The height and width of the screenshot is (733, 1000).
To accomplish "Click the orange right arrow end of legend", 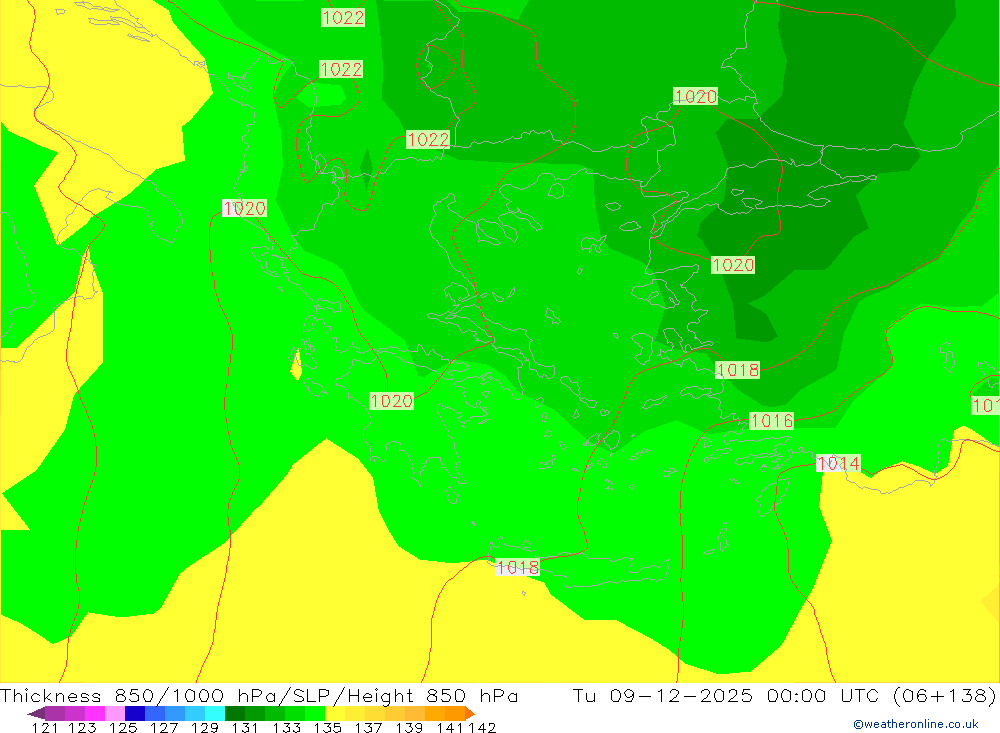I will [x=470, y=713].
